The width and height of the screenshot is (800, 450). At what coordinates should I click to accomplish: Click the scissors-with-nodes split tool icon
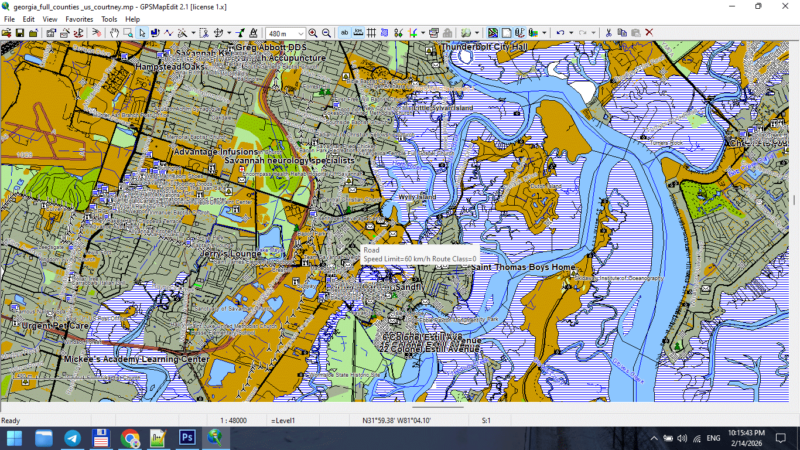point(398,33)
